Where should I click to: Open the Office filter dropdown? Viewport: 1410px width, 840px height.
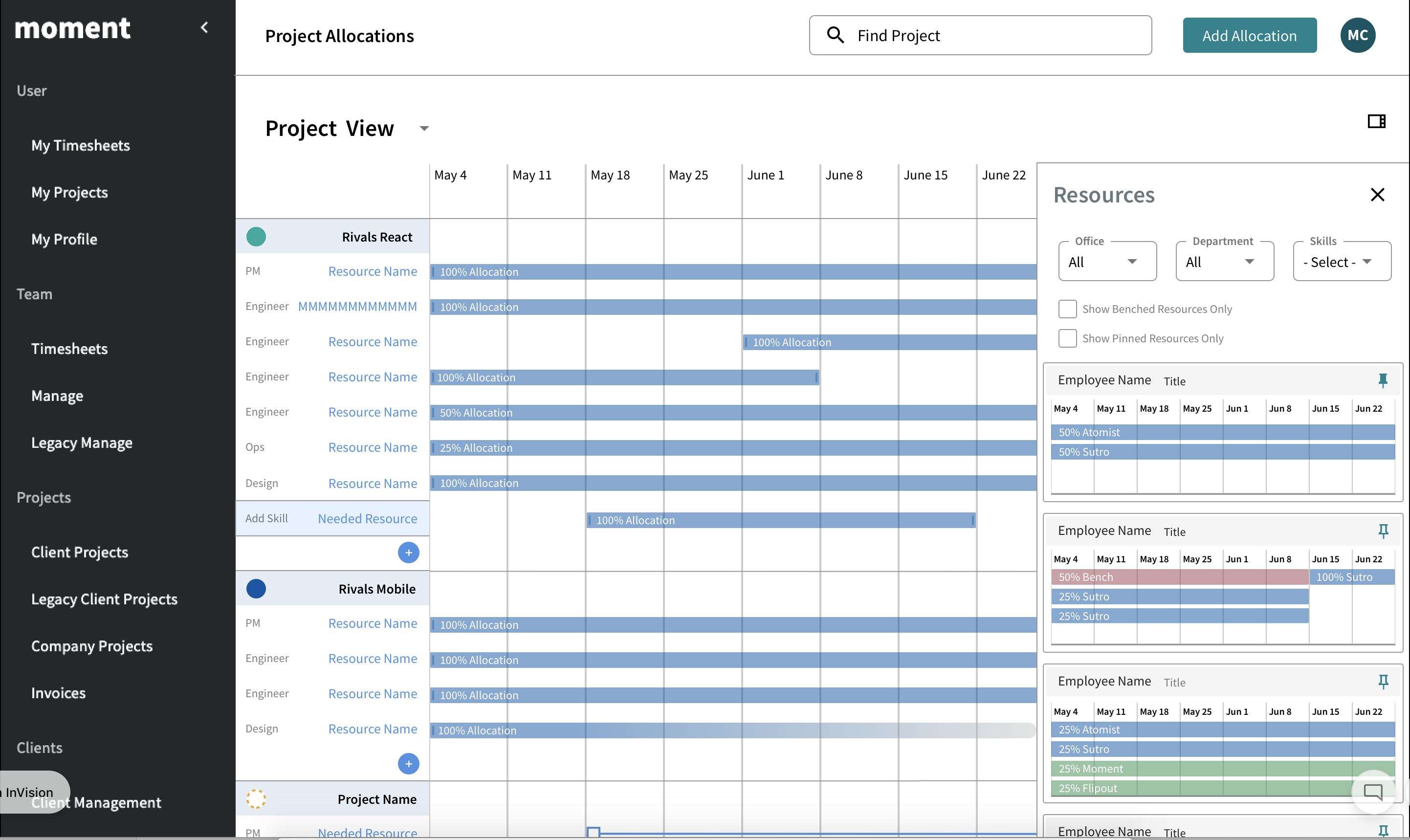pos(1107,262)
